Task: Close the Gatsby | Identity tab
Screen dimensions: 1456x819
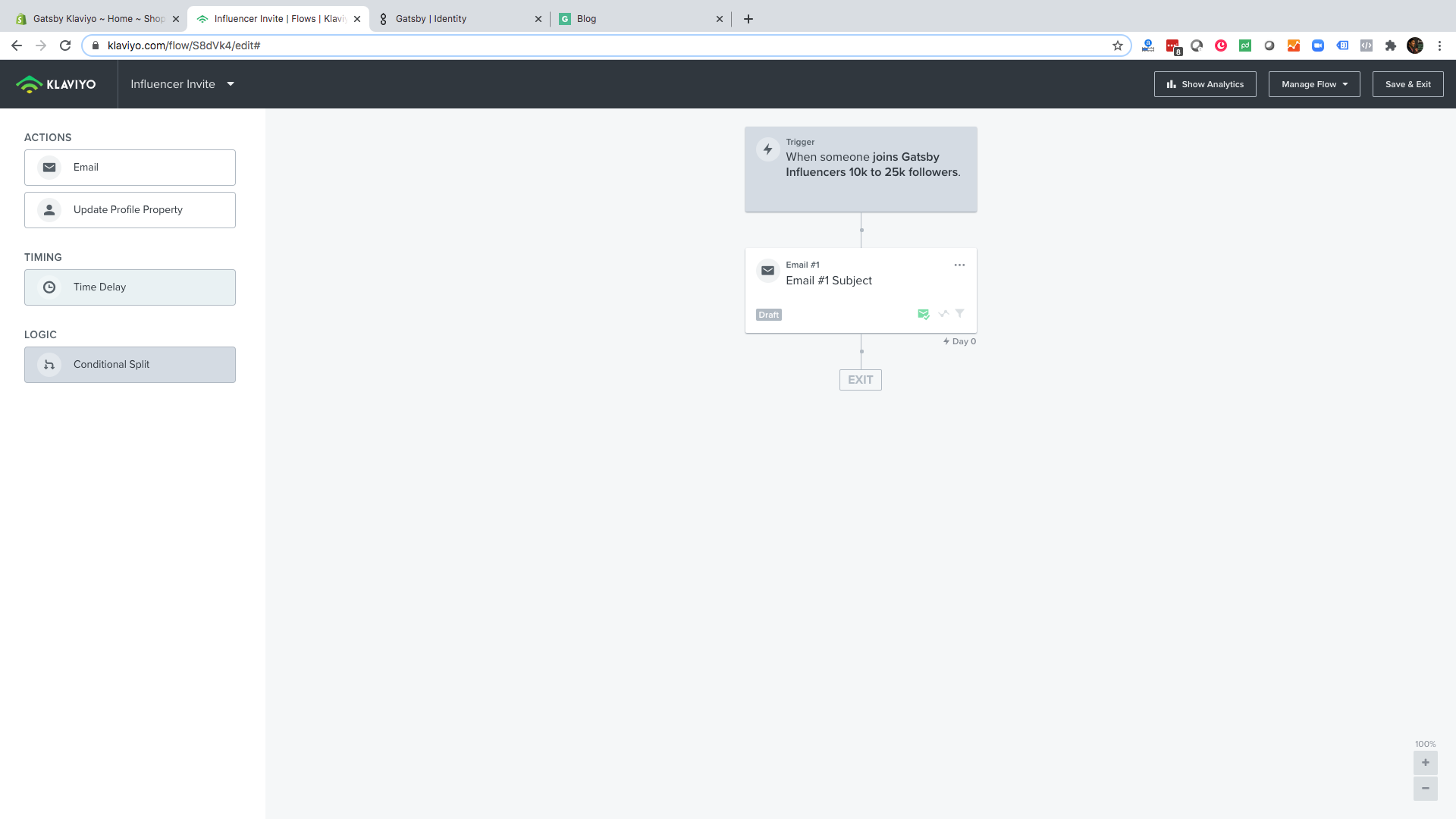Action: pos(538,19)
